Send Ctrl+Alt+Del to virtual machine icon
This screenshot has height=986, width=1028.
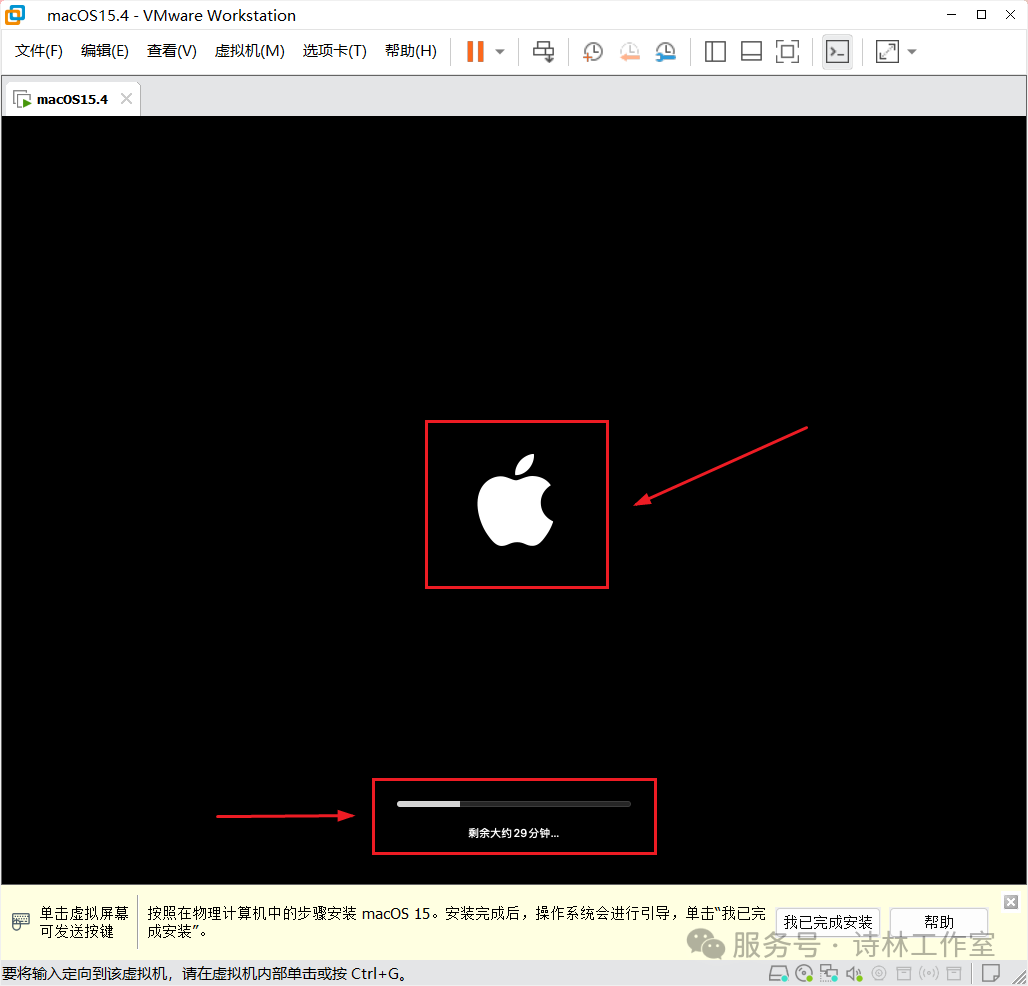pyautogui.click(x=543, y=51)
